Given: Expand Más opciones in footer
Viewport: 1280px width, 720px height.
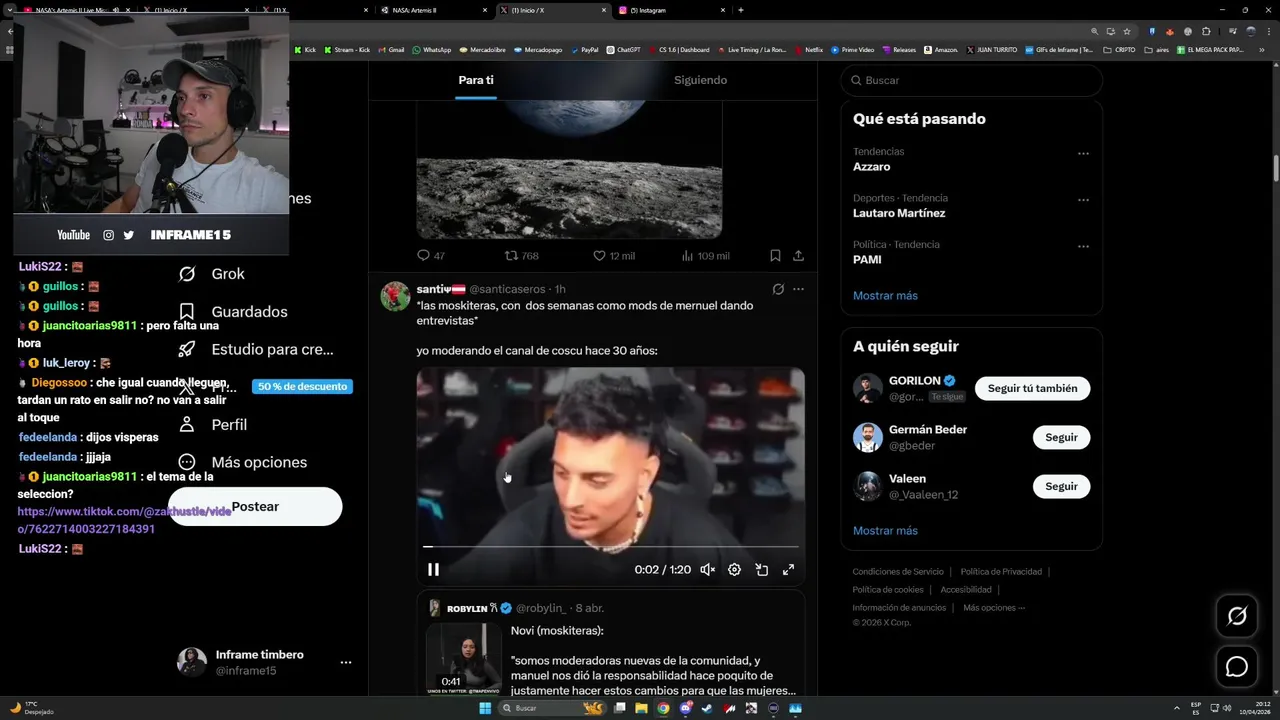Looking at the screenshot, I should (994, 608).
